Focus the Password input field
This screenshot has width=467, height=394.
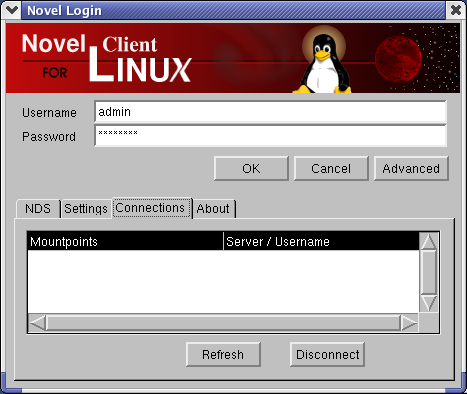270,136
